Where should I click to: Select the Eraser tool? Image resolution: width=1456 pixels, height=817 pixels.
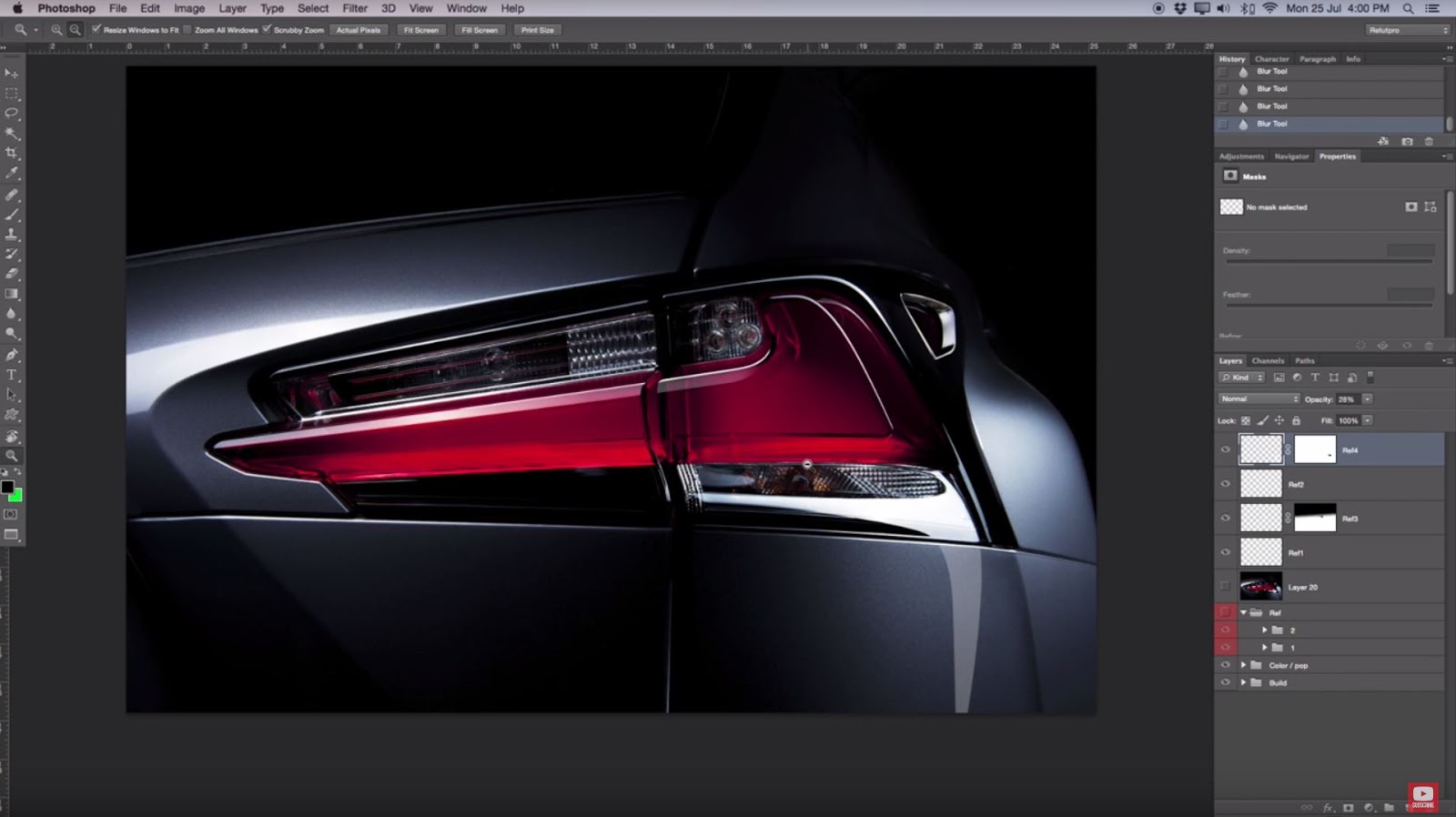point(12,274)
